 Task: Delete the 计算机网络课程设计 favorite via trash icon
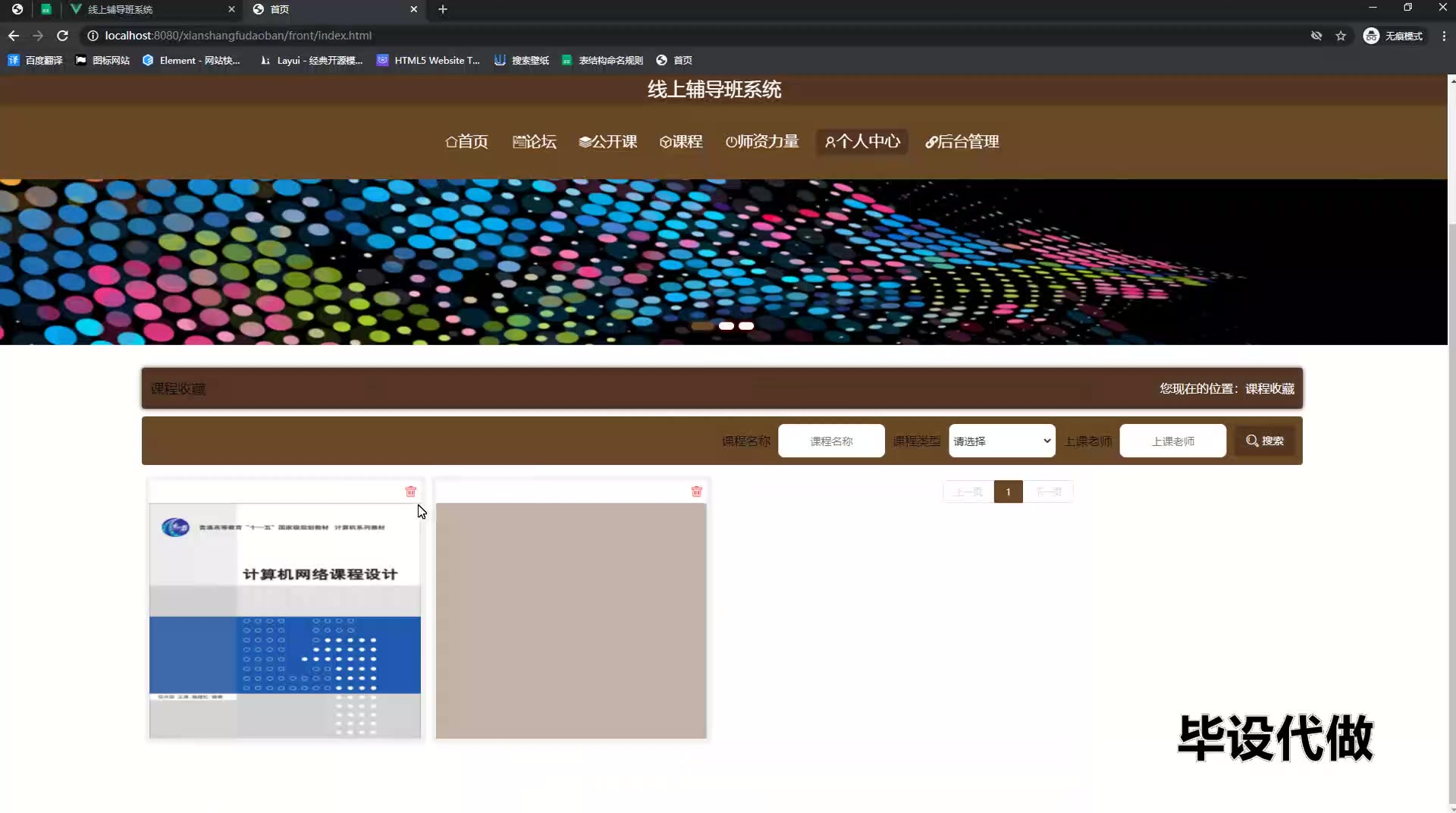[x=411, y=491]
